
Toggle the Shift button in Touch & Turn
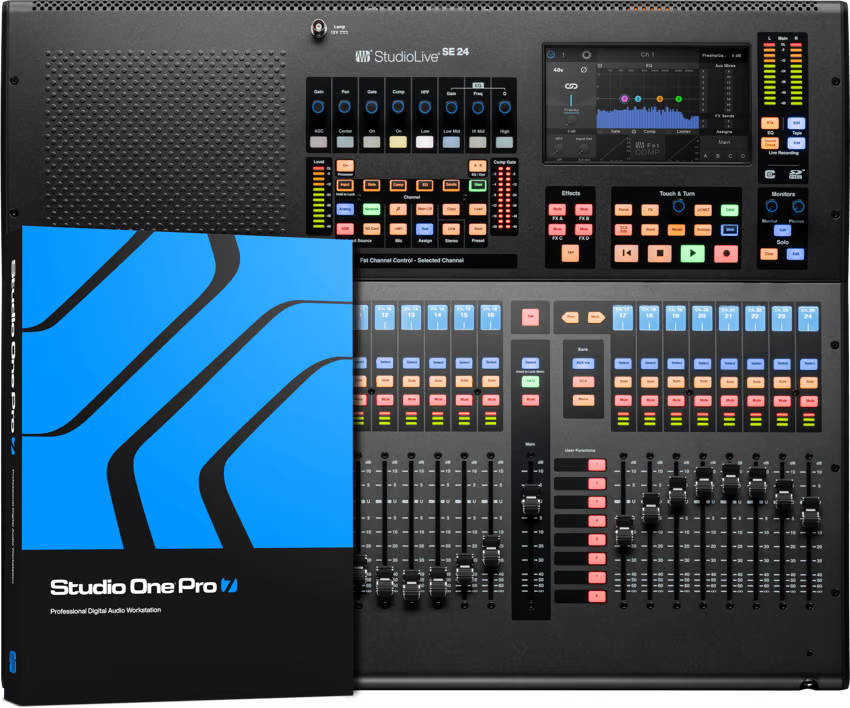tap(730, 229)
